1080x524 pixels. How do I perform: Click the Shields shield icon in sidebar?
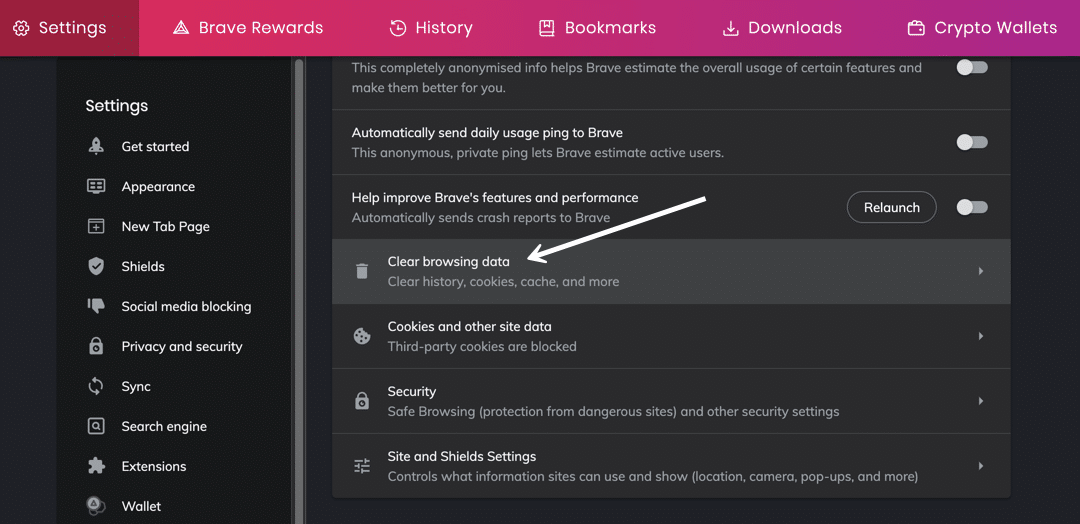click(x=96, y=266)
